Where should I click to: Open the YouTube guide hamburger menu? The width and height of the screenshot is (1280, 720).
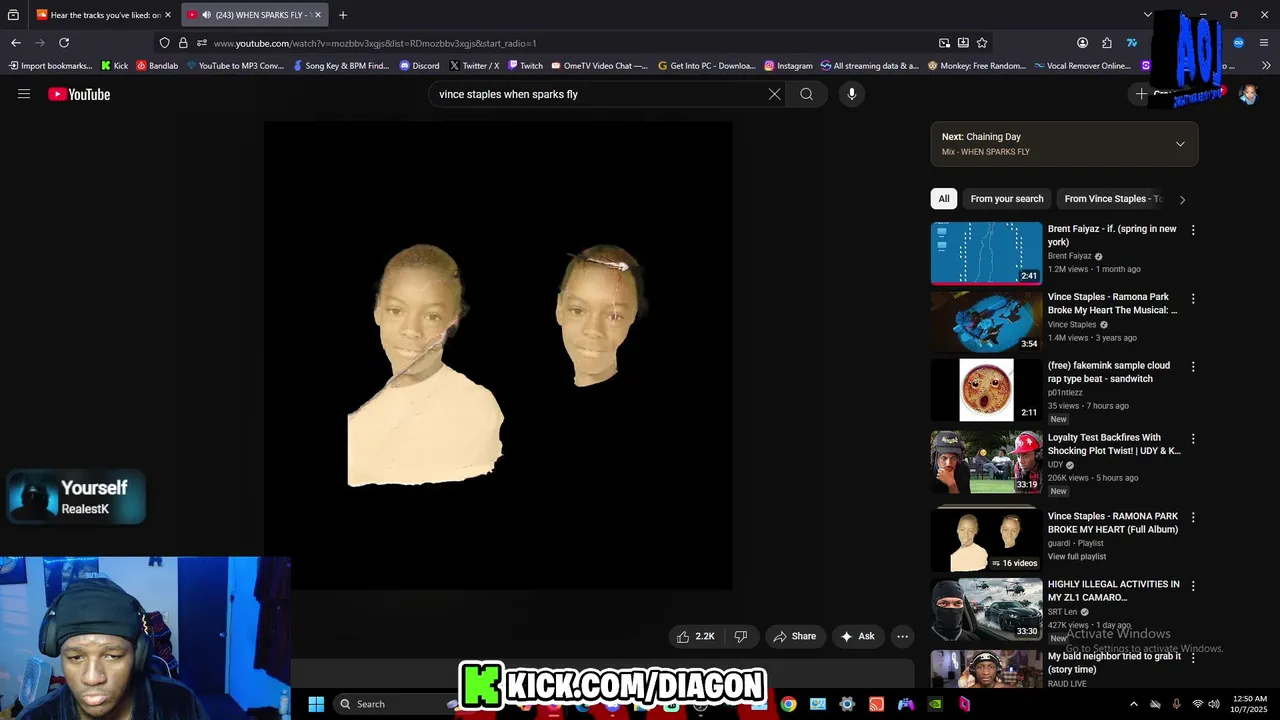point(24,94)
